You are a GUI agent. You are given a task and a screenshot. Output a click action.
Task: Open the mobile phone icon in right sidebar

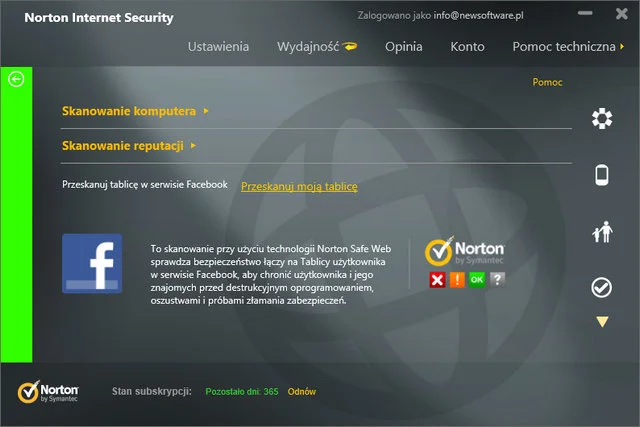coord(602,175)
